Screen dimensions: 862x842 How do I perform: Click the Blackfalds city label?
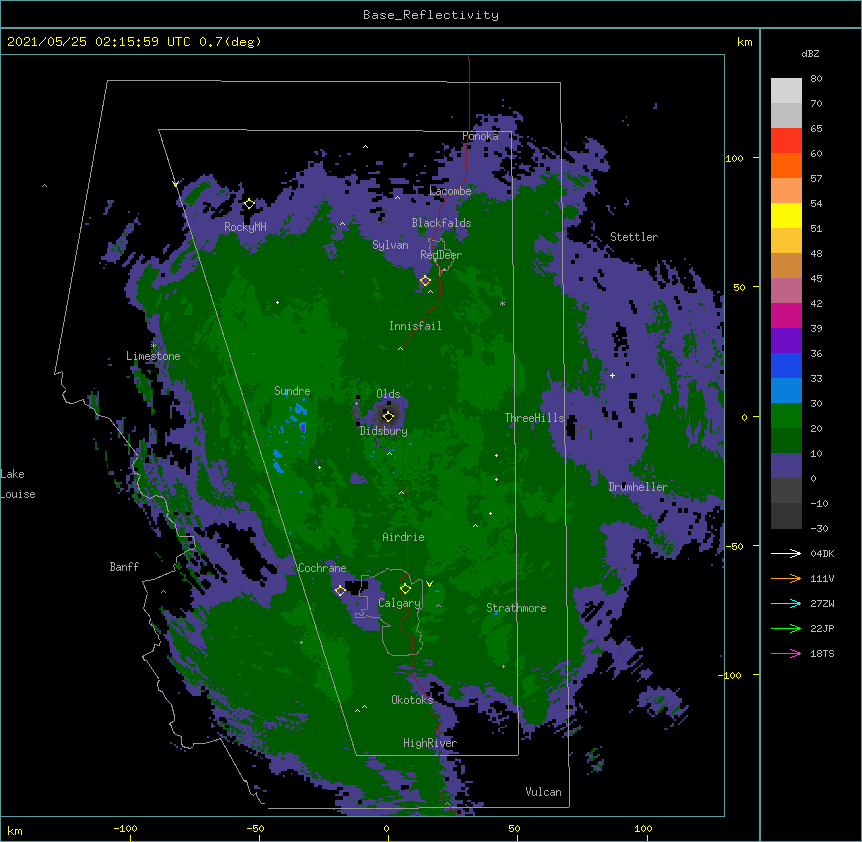pyautogui.click(x=441, y=223)
